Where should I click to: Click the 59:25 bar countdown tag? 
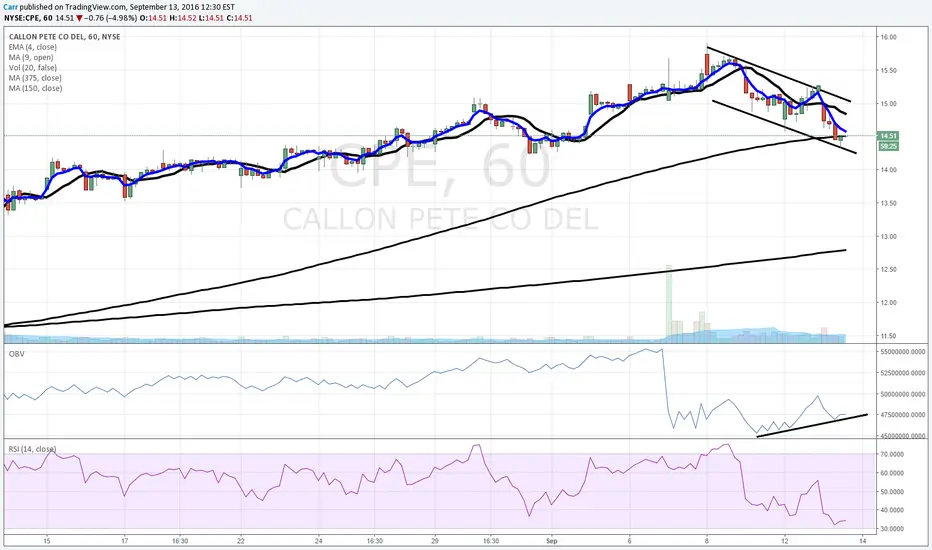pyautogui.click(x=888, y=146)
